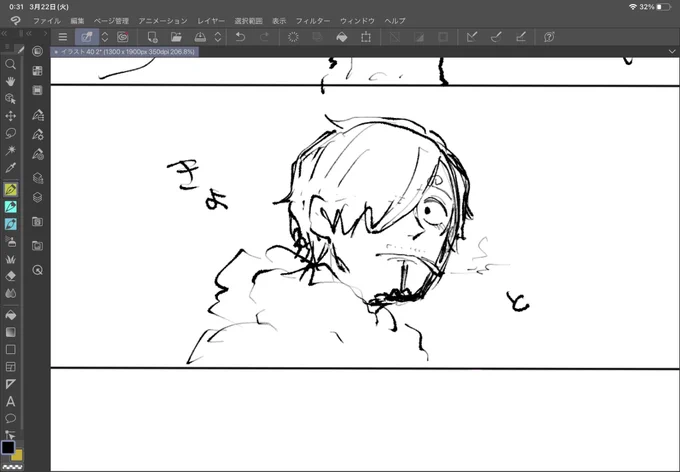Toggle the highlighted edit-mode button in command bar

pos(87,37)
